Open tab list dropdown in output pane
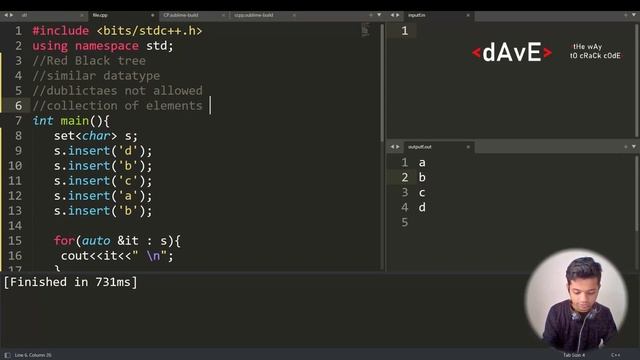Viewport: 640px width, 360px height. pos(634,147)
